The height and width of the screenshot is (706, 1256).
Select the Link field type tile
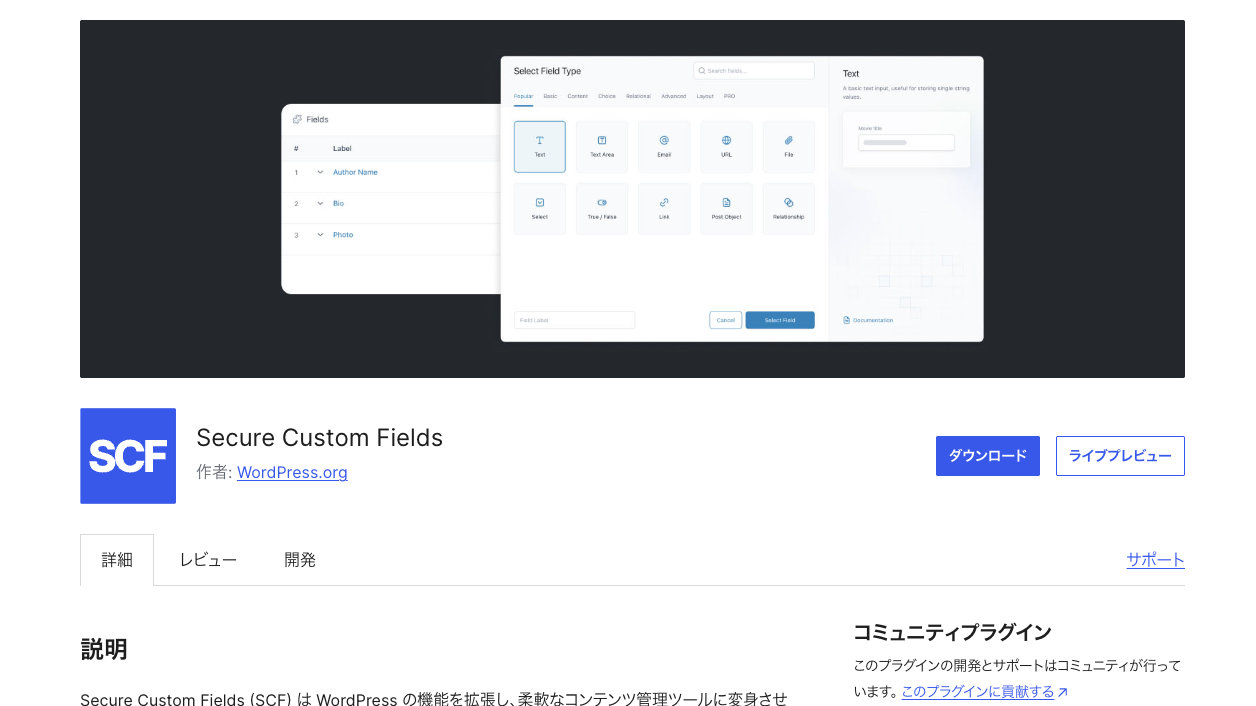(x=664, y=209)
